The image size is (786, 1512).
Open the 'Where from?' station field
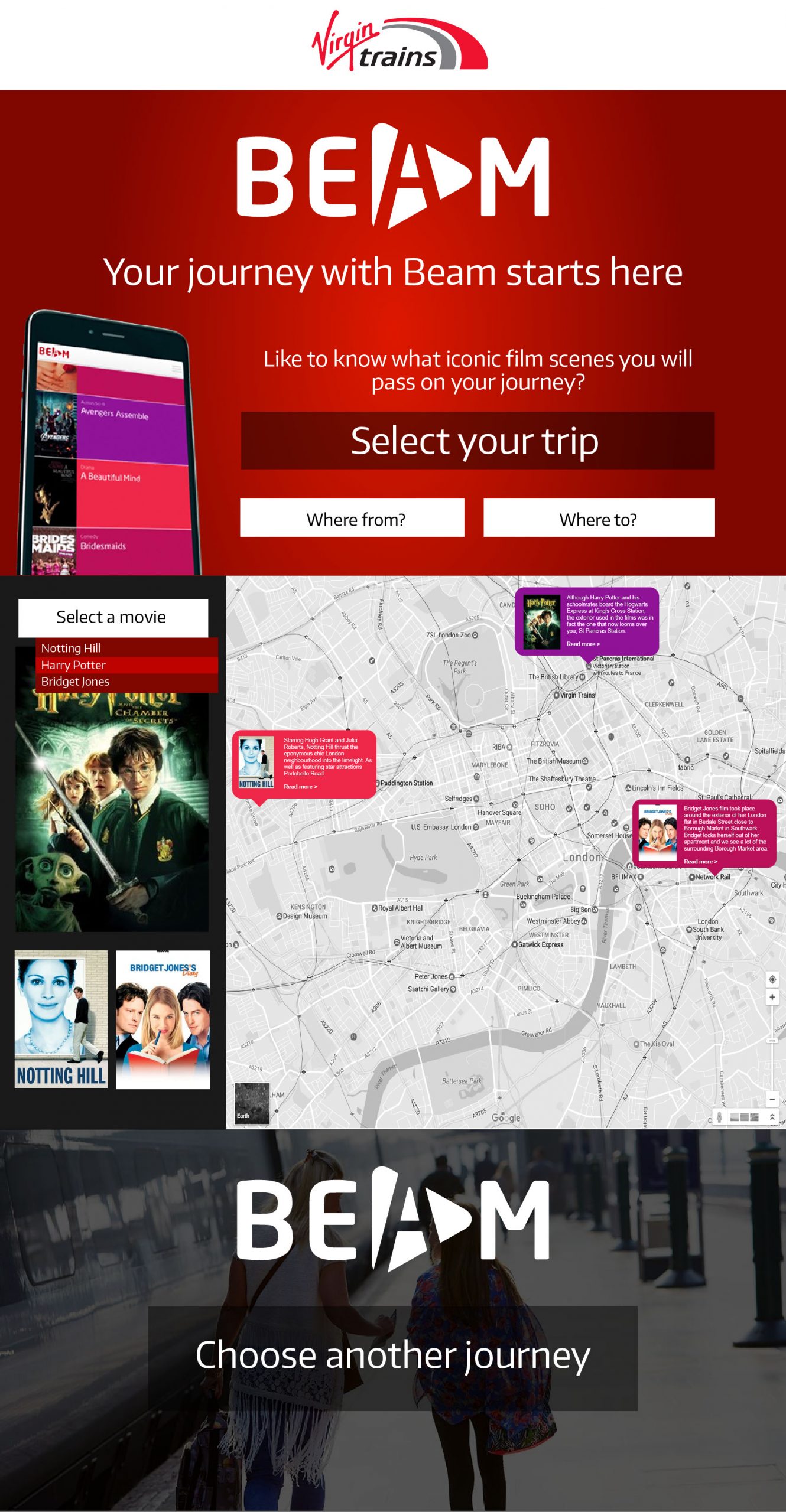click(x=352, y=518)
